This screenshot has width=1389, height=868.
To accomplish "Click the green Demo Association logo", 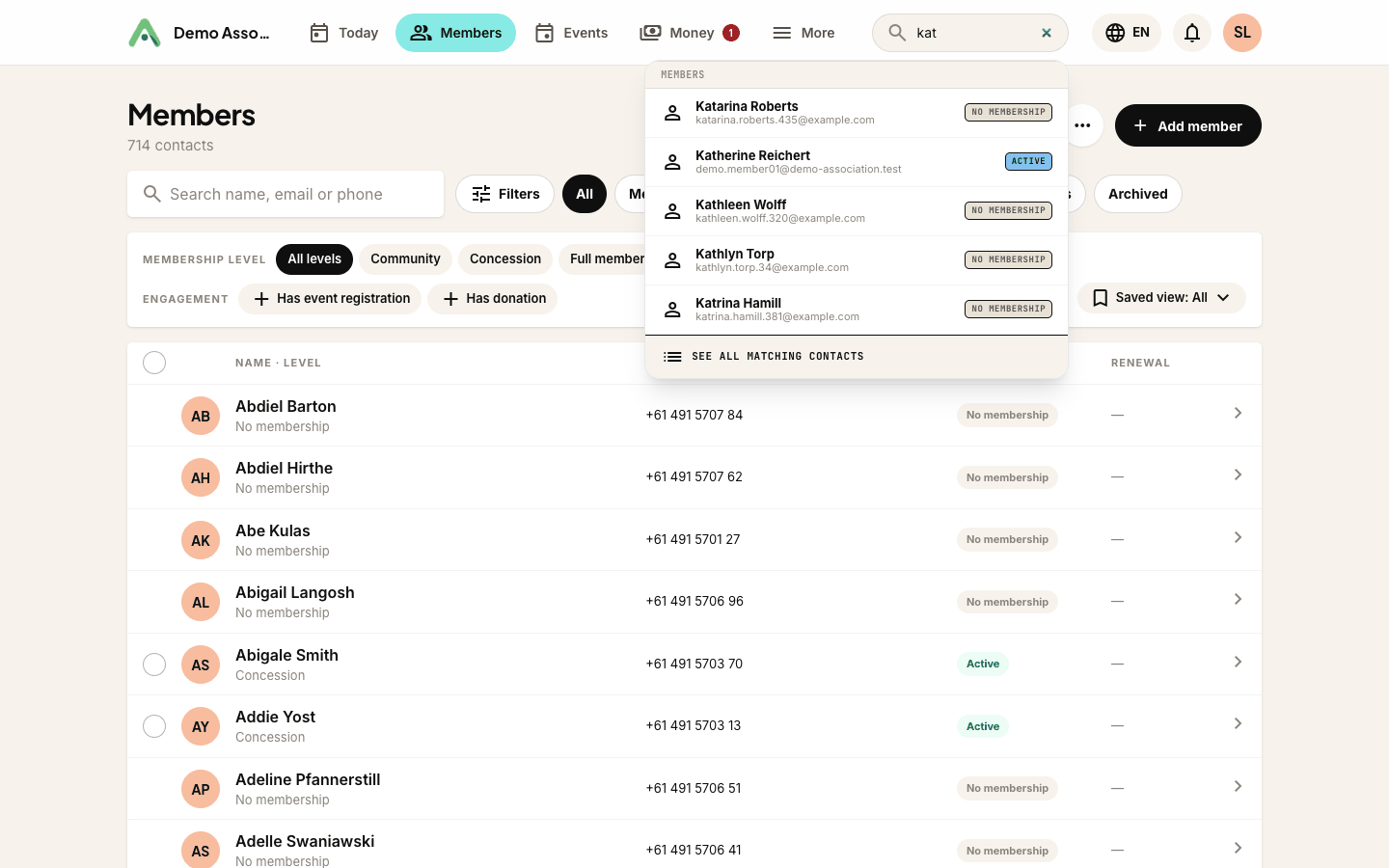I will click(145, 33).
